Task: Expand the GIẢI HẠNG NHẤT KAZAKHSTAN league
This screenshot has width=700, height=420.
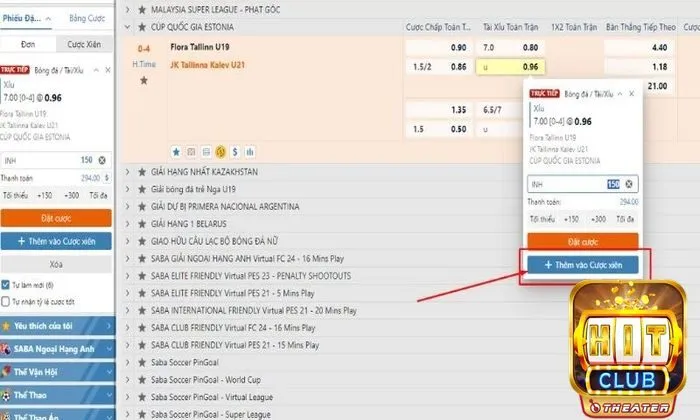Action: click(128, 172)
